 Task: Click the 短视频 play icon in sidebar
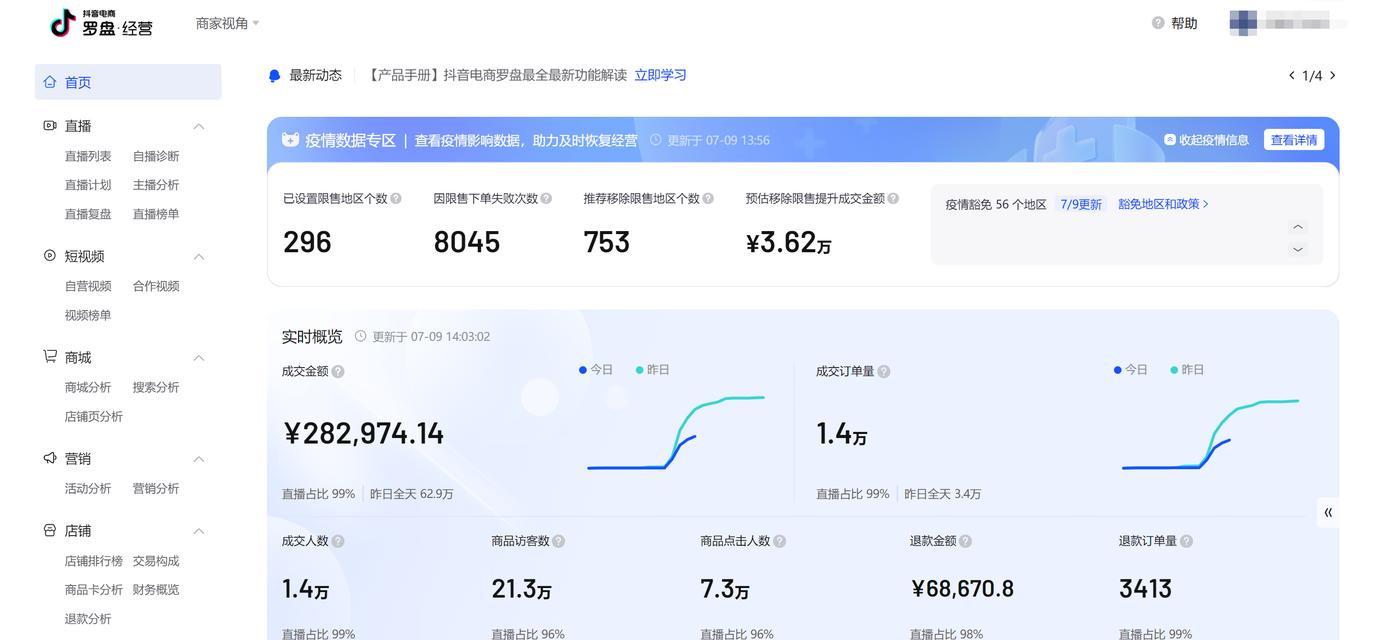[x=50, y=256]
